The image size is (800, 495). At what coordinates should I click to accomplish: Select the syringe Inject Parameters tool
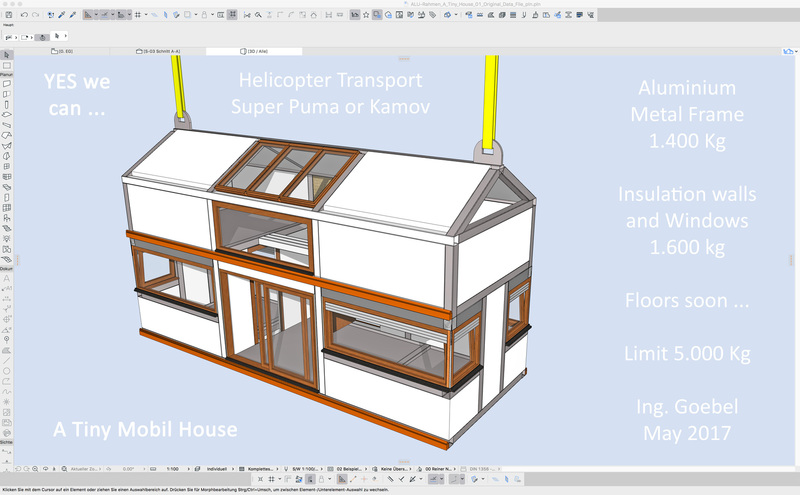72,15
